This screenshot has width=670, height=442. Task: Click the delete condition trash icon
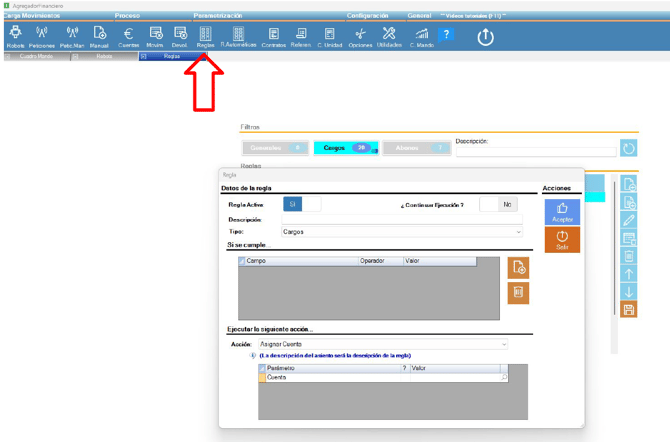(518, 292)
